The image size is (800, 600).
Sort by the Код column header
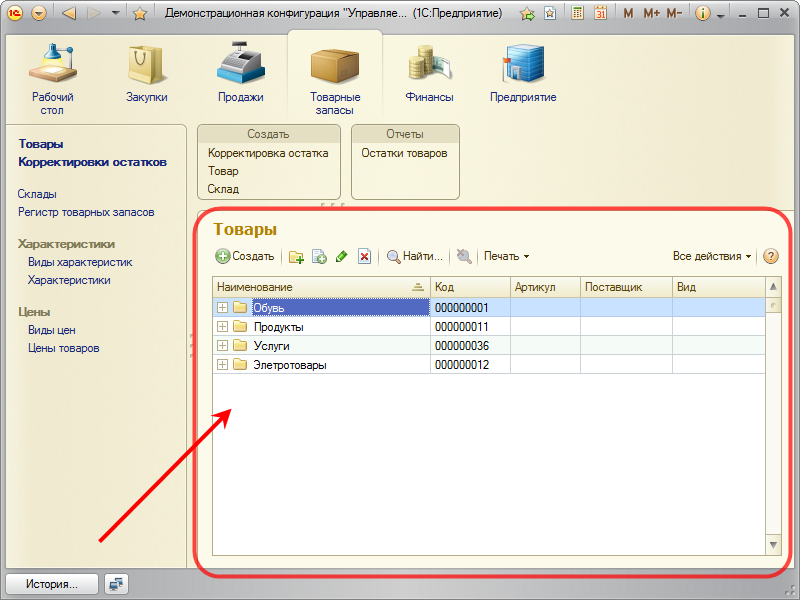470,287
